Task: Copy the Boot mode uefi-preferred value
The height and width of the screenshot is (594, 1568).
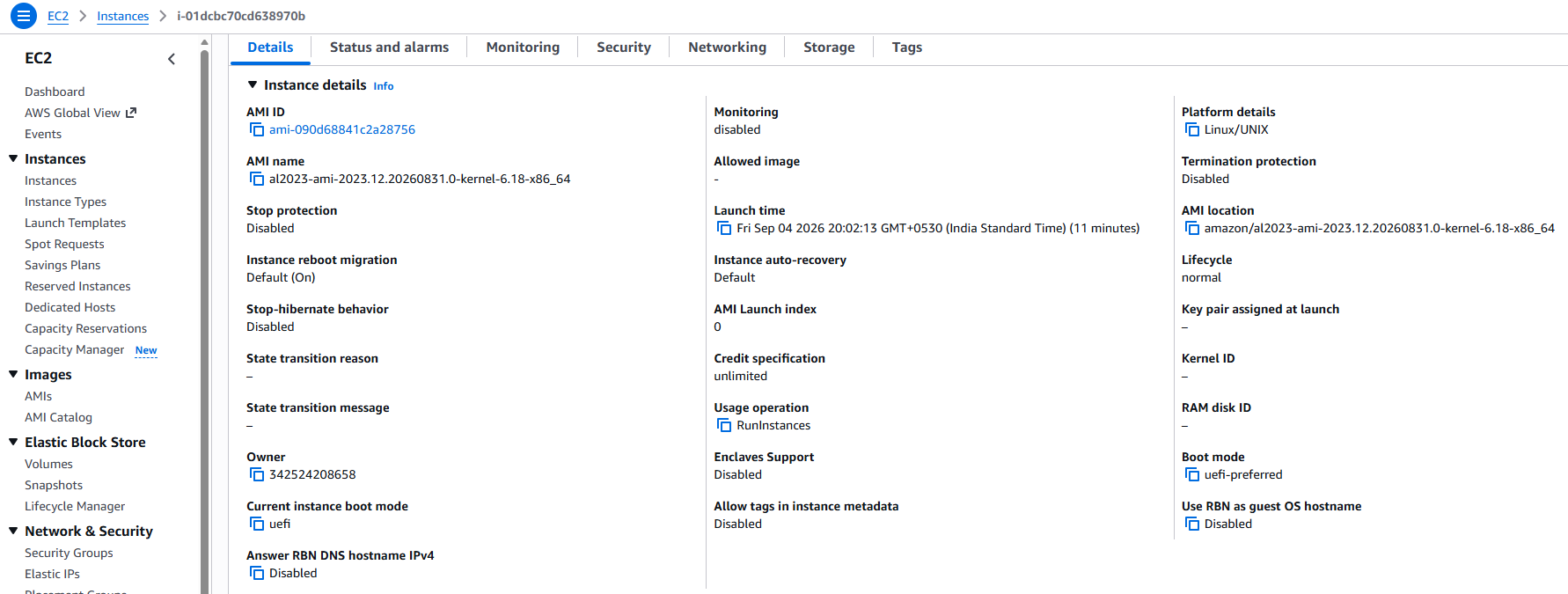Action: click(x=1192, y=474)
